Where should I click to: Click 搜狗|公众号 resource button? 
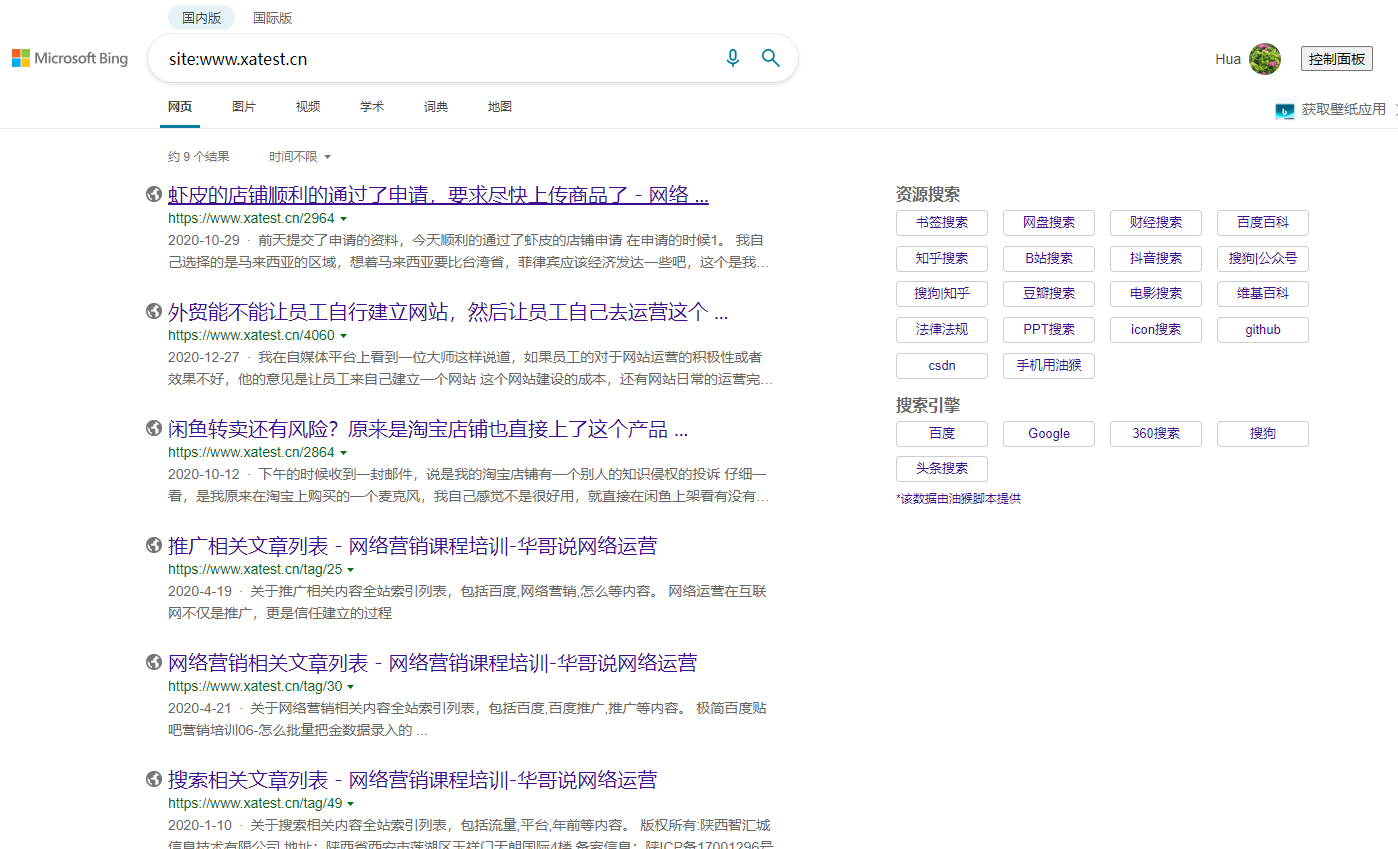coord(1263,258)
